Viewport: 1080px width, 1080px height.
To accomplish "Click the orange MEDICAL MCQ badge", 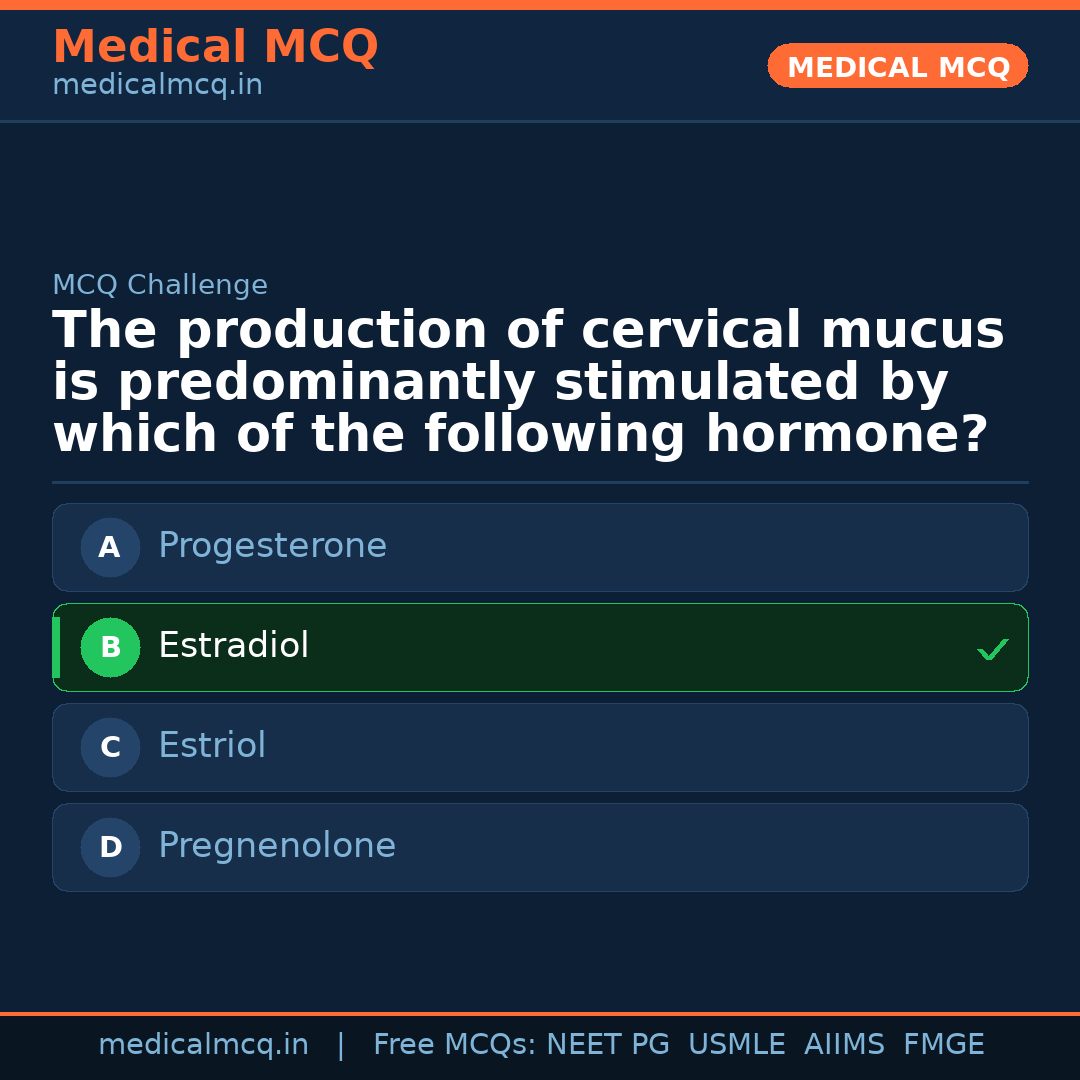I will pyautogui.click(x=897, y=66).
